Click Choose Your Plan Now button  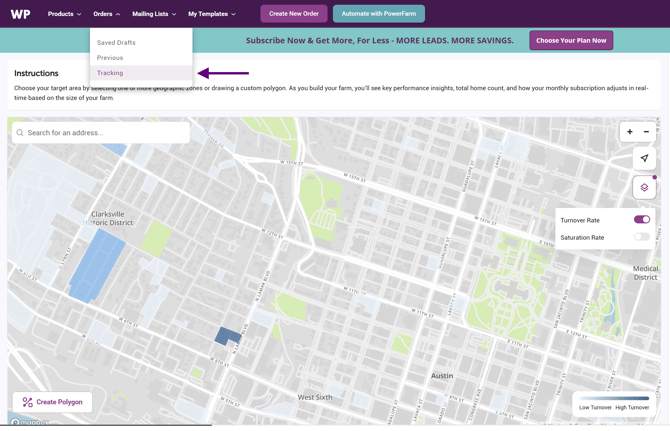(x=571, y=41)
